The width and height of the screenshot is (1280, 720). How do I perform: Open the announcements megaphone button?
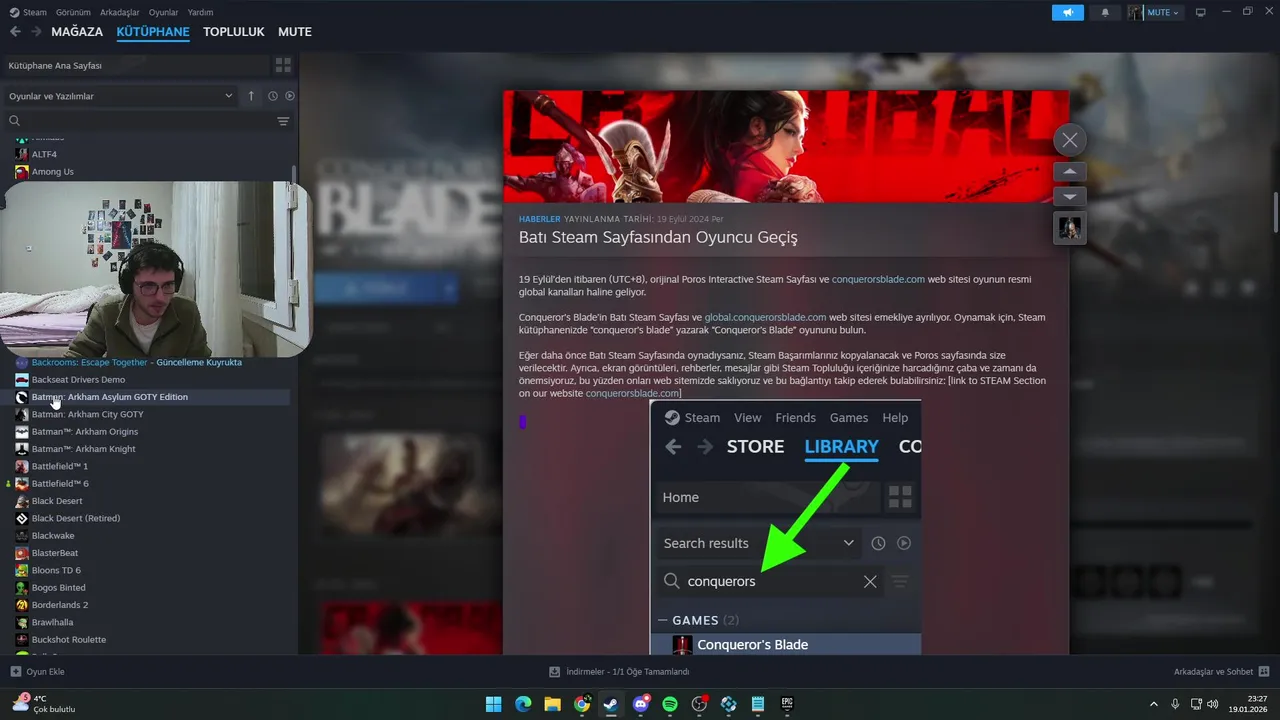(1068, 12)
